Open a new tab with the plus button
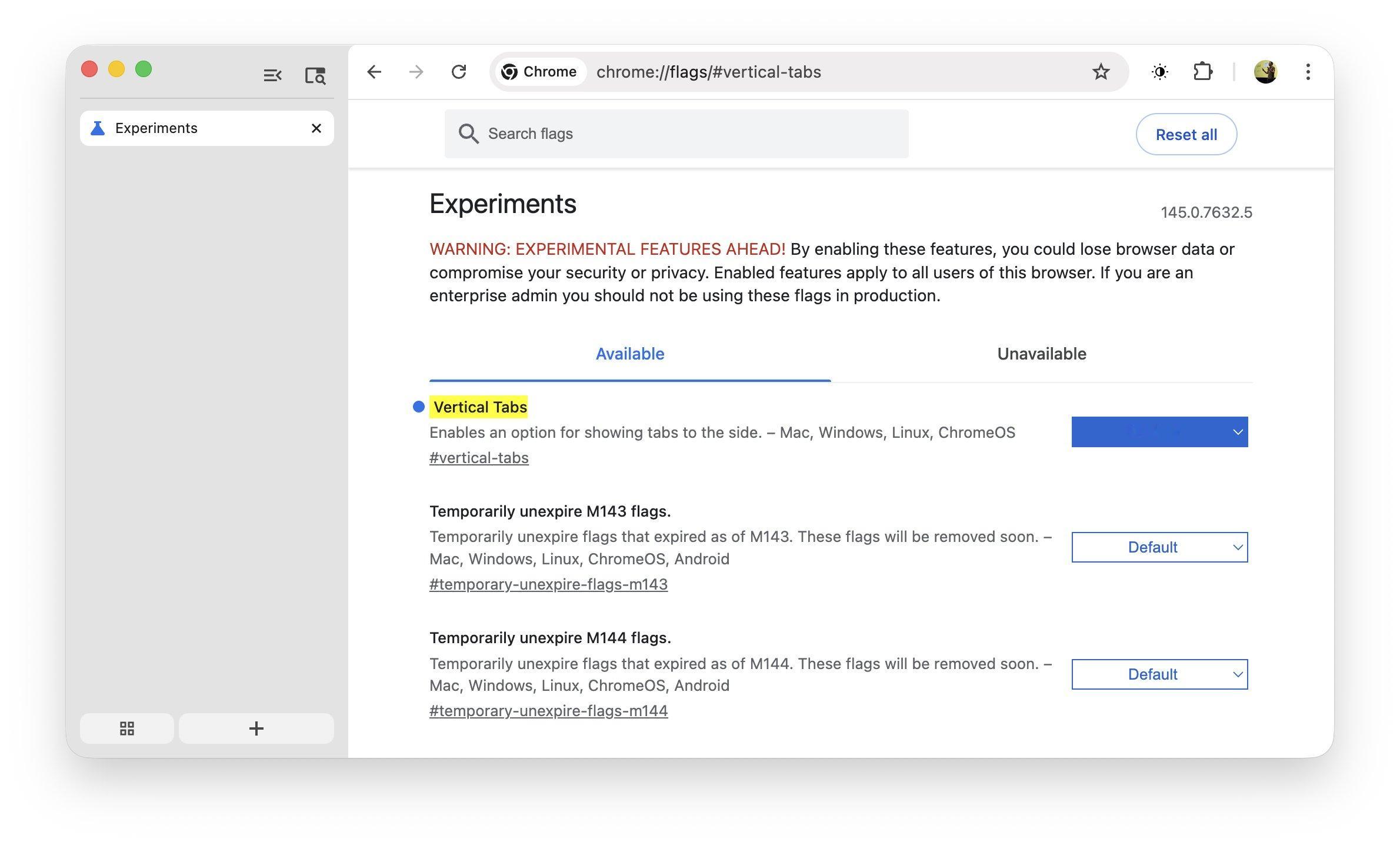This screenshot has height=845, width=1400. [x=256, y=728]
